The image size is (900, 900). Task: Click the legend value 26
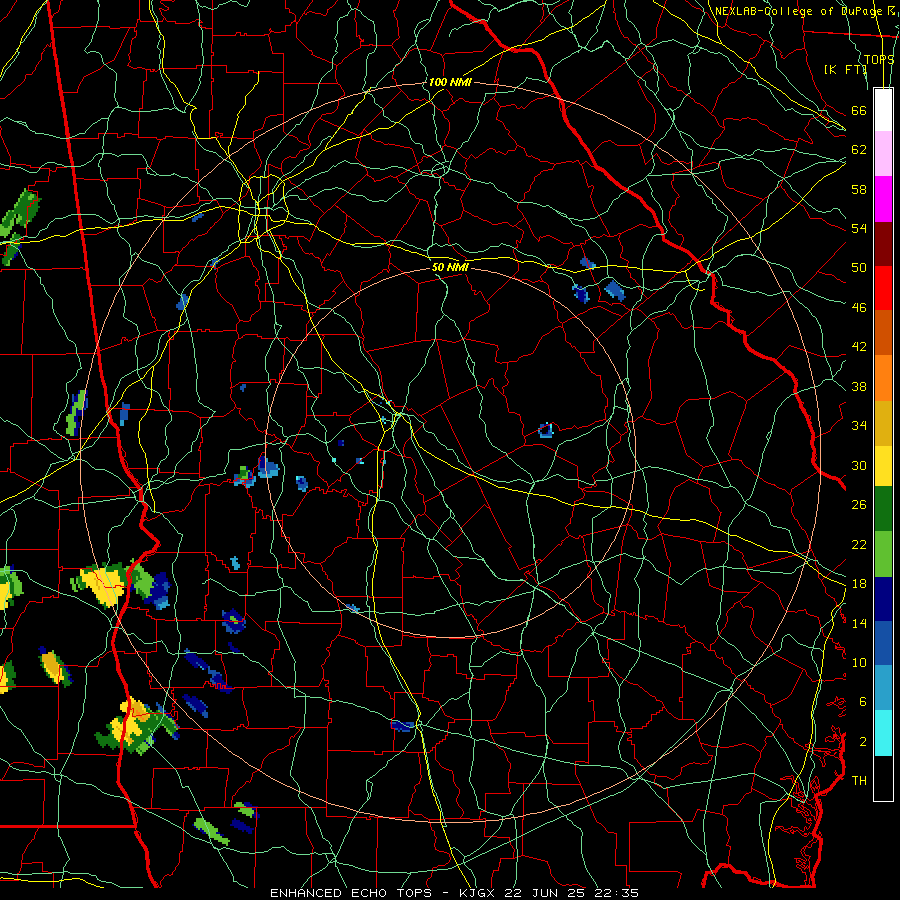pyautogui.click(x=859, y=505)
